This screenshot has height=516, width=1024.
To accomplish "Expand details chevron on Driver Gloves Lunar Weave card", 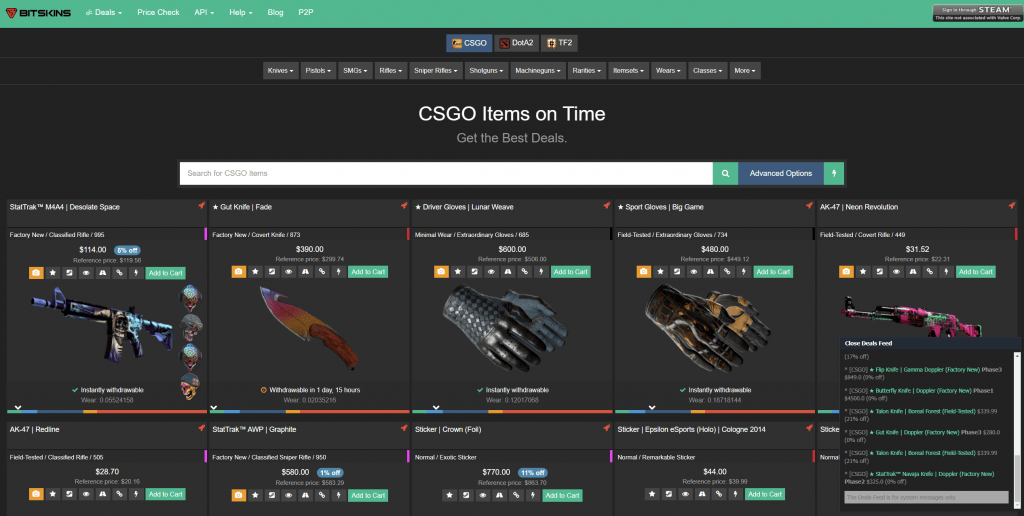I will click(436, 407).
